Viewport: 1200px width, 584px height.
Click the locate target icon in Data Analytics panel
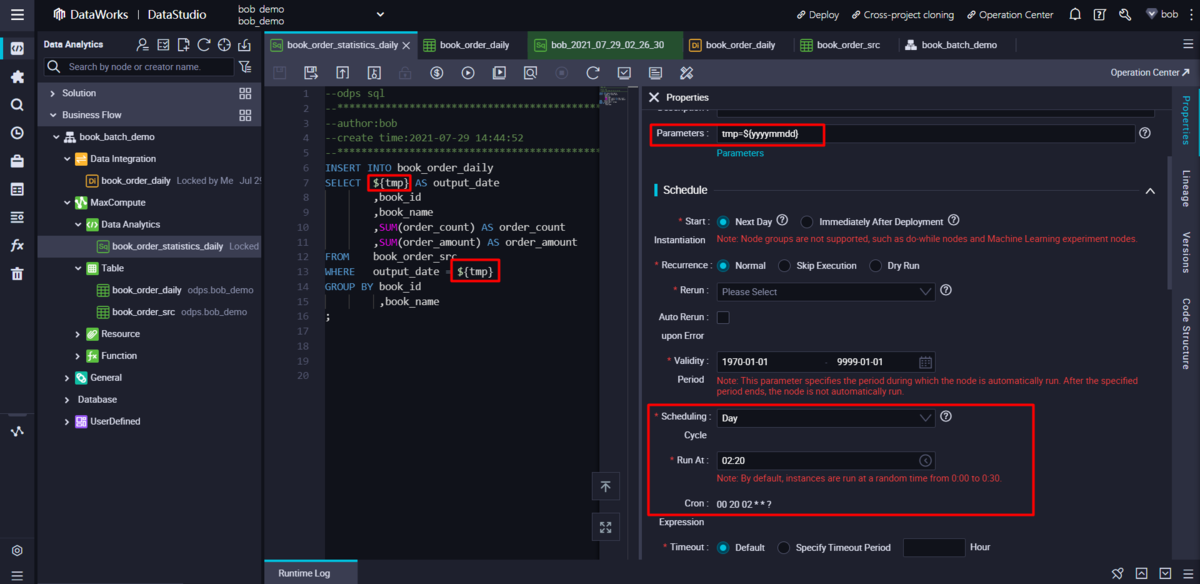click(224, 45)
